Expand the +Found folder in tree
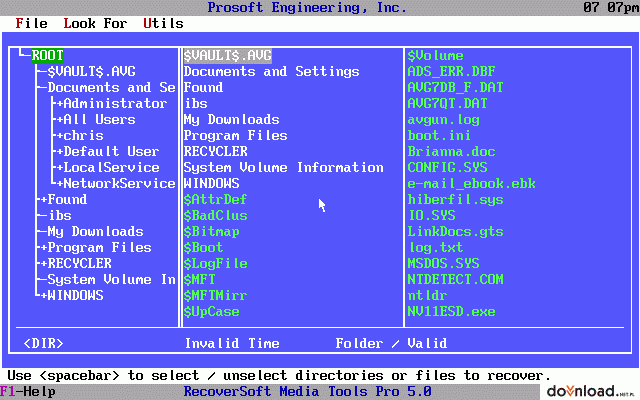The height and width of the screenshot is (400, 640). [x=64, y=200]
